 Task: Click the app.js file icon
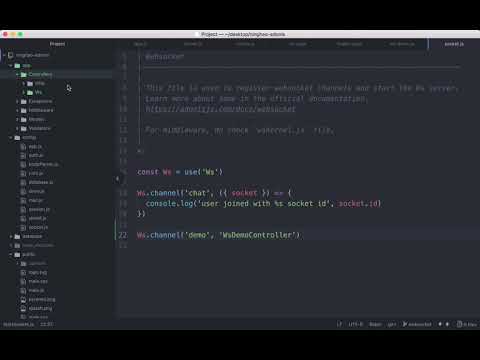click(23, 147)
